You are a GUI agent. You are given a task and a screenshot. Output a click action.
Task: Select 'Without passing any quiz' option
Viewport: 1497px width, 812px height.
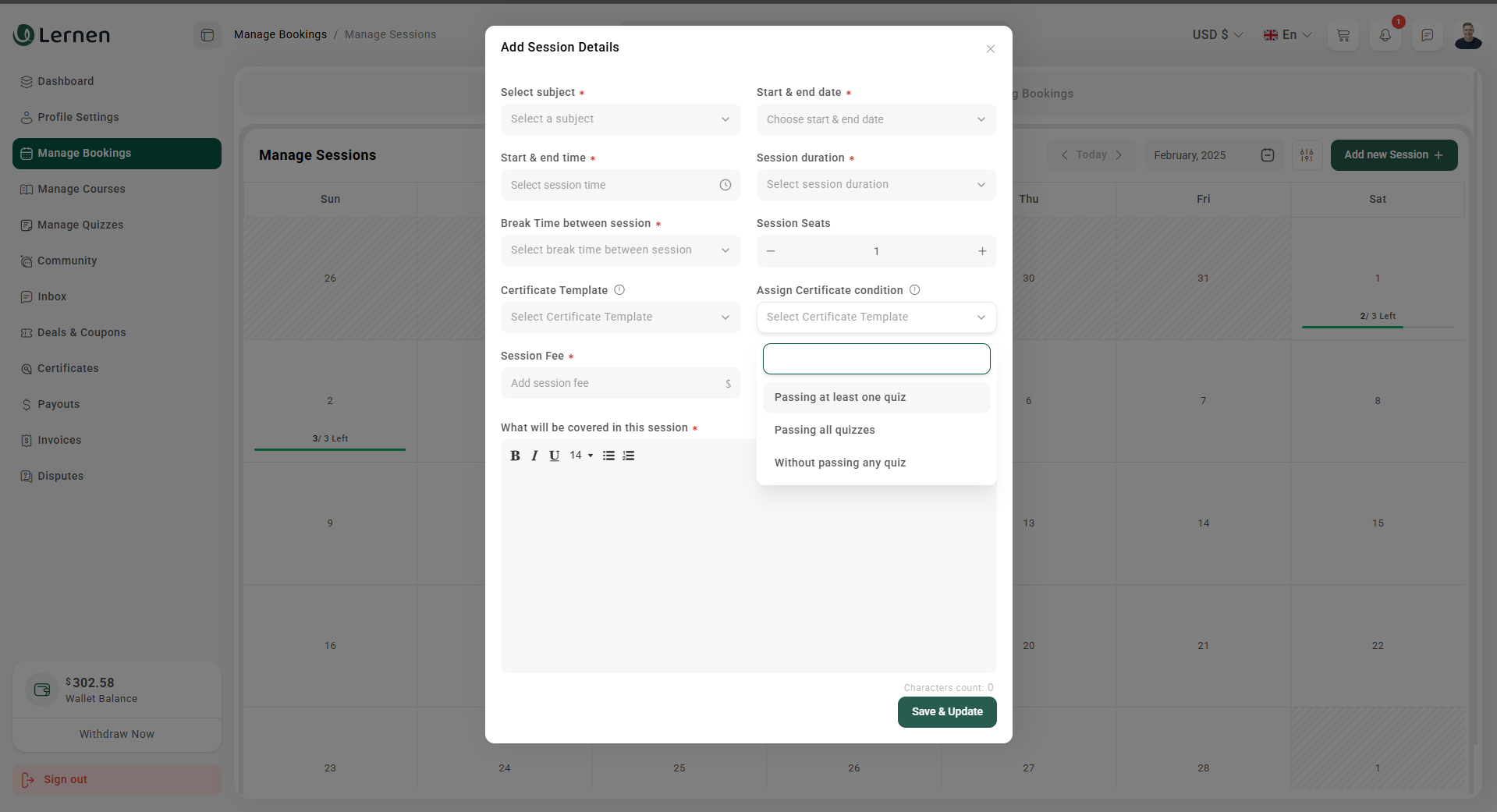click(x=840, y=463)
